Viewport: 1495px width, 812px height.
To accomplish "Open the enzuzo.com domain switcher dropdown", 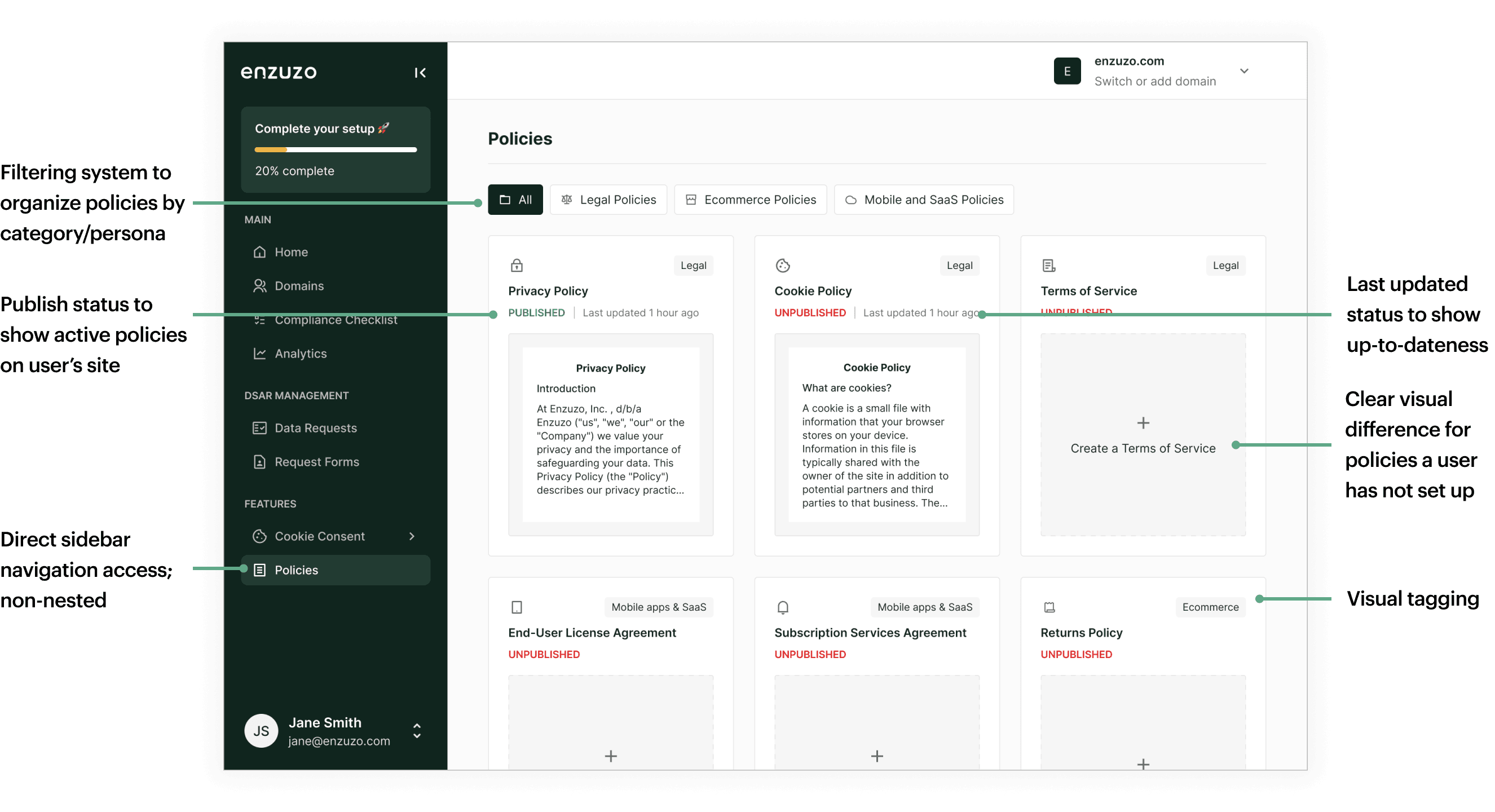I will click(1243, 71).
